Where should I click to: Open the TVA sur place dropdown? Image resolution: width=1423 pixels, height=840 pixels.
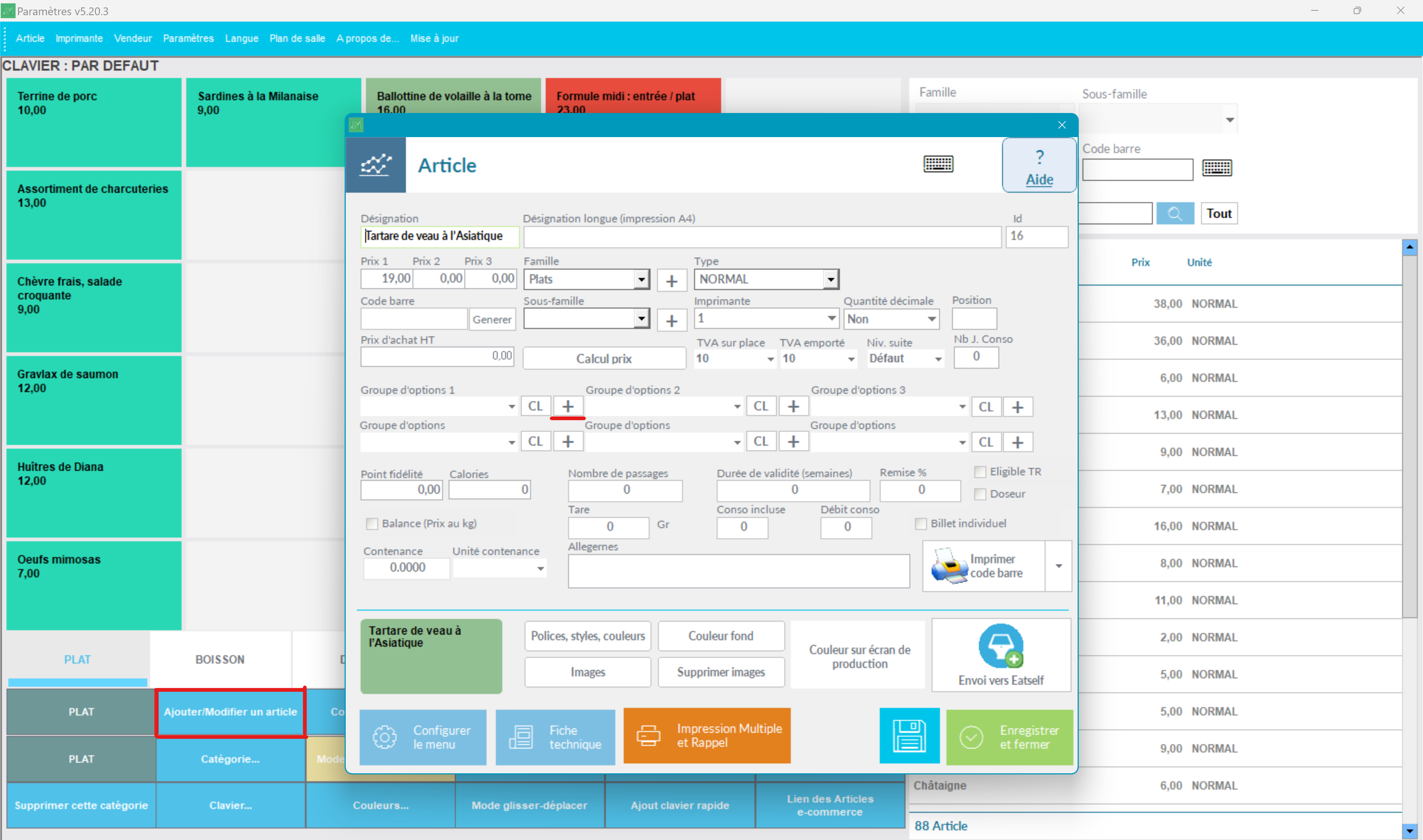[x=735, y=358]
